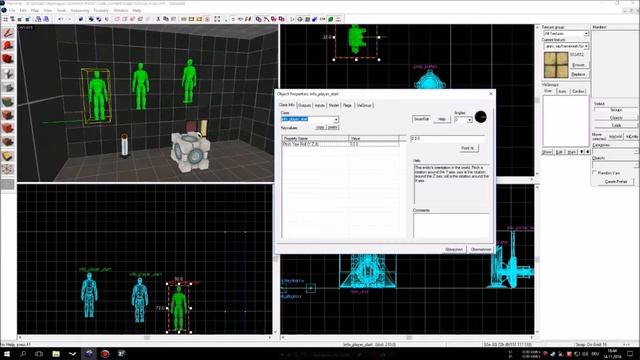Click the Übernehmen button
Screen dimensions: 640x360
pos(481,249)
